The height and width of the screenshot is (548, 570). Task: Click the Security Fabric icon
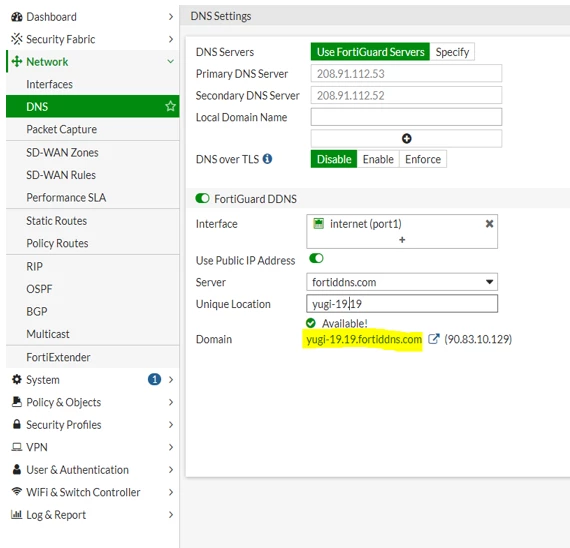(17, 39)
